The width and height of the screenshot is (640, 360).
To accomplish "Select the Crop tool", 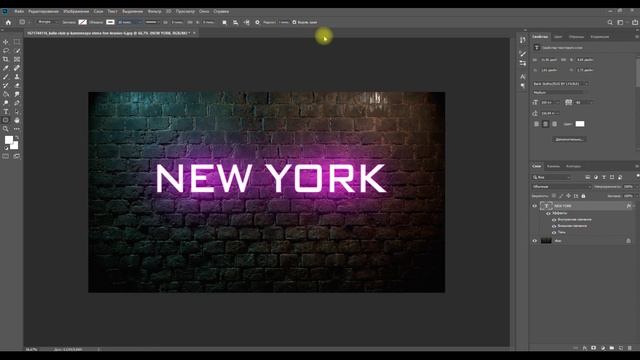I will [6, 59].
